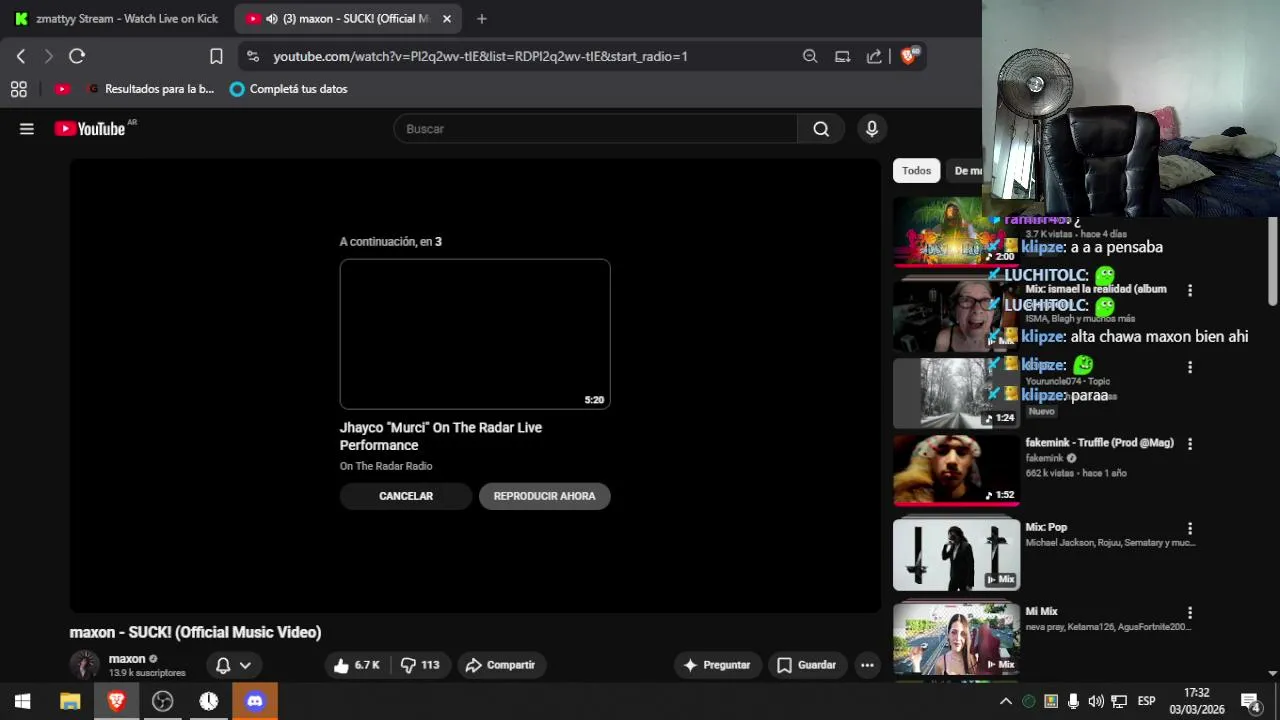Click the Compartir share button

point(500,665)
